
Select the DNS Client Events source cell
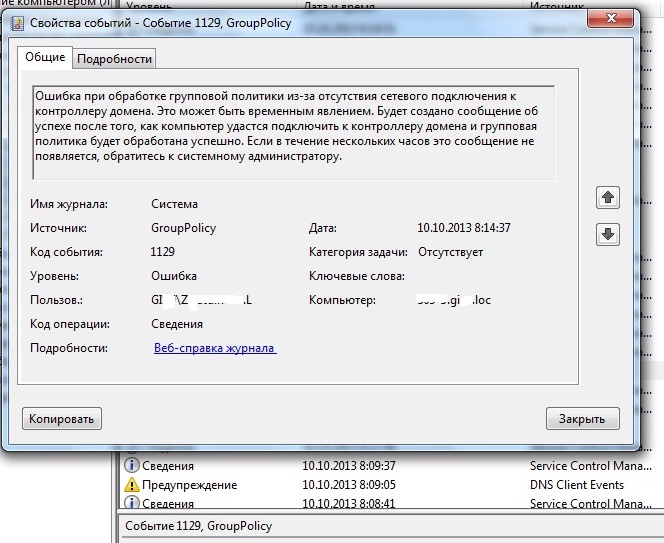point(578,485)
